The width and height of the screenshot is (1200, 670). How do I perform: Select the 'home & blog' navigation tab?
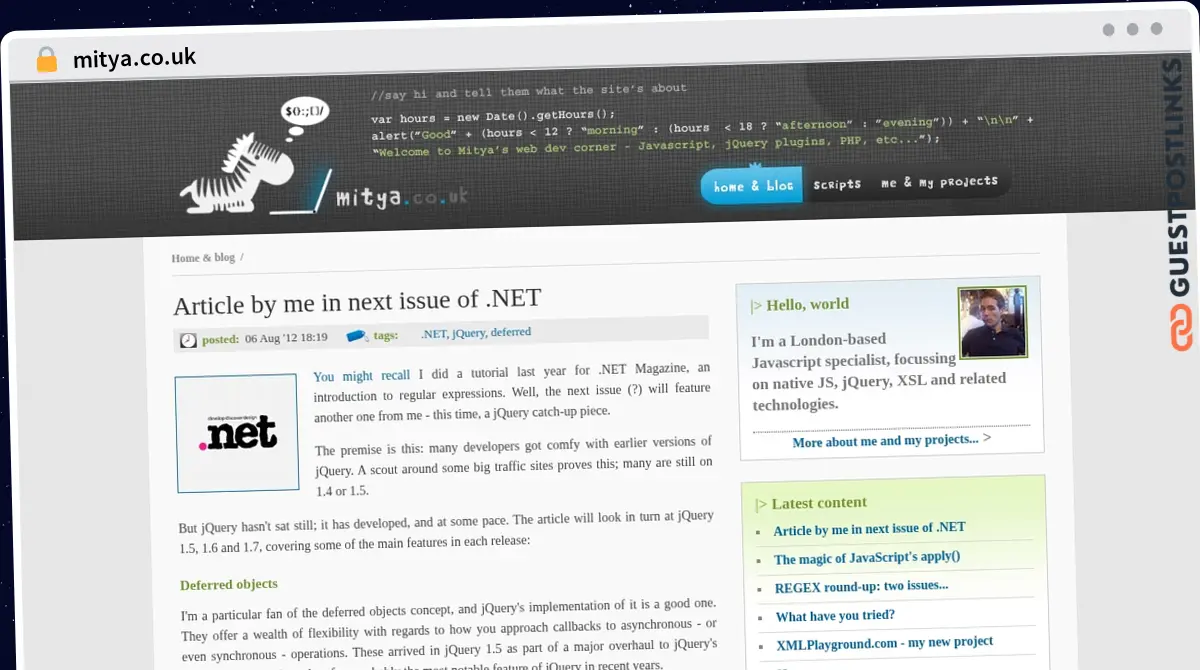pos(749,184)
